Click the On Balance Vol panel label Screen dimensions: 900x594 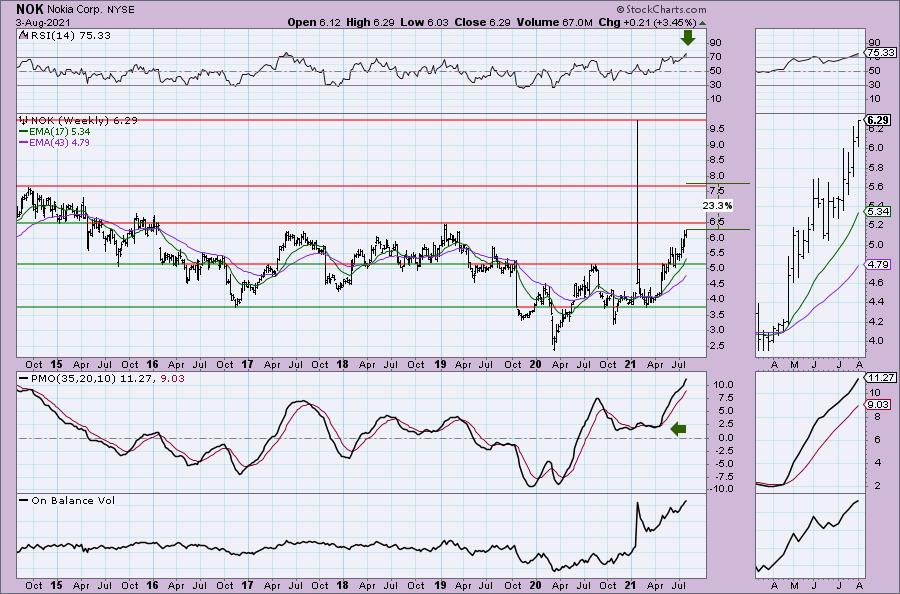point(67,500)
